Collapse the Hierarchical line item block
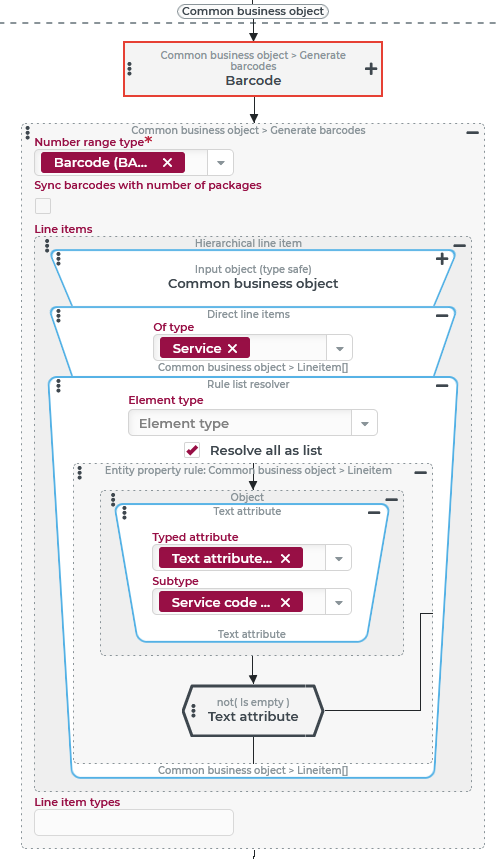 pyautogui.click(x=460, y=245)
